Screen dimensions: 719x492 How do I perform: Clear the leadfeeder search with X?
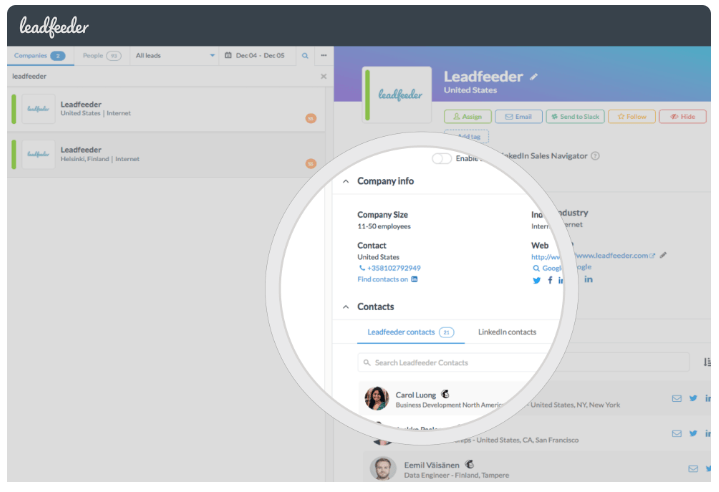[324, 77]
